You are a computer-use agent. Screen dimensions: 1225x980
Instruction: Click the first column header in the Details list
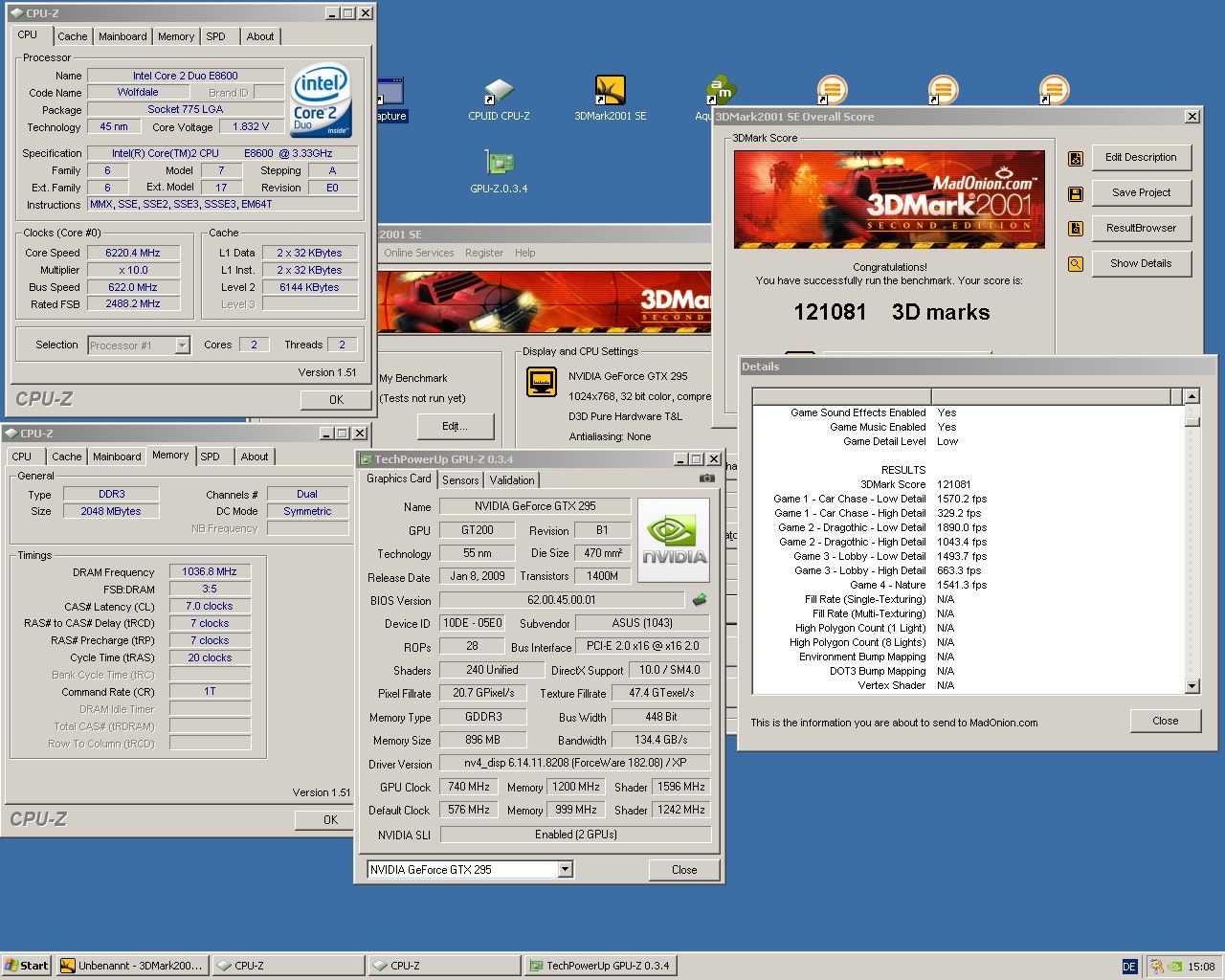tap(841, 396)
